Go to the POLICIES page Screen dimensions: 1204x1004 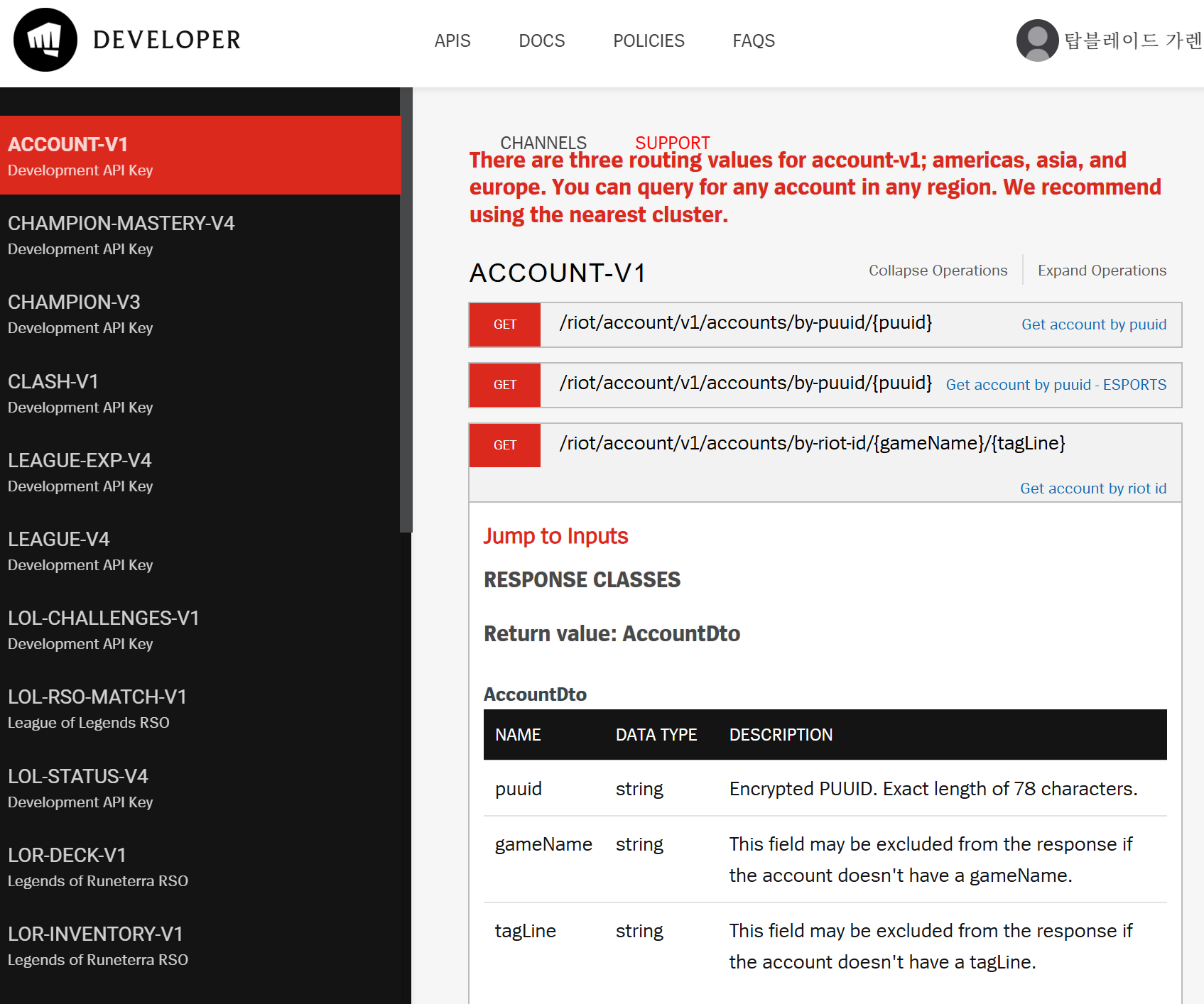[x=649, y=40]
